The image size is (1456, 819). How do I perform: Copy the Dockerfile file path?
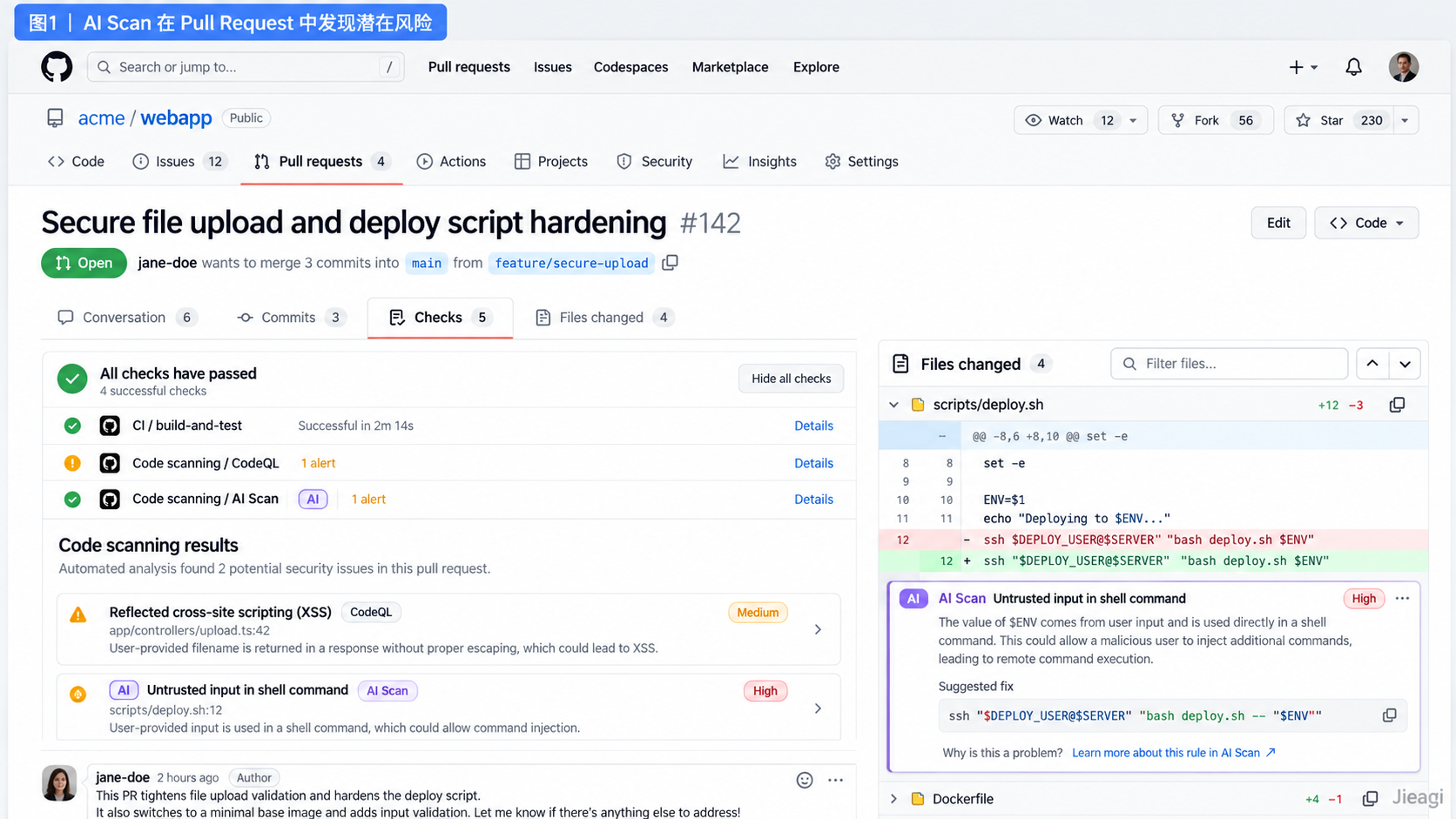[x=1370, y=799]
